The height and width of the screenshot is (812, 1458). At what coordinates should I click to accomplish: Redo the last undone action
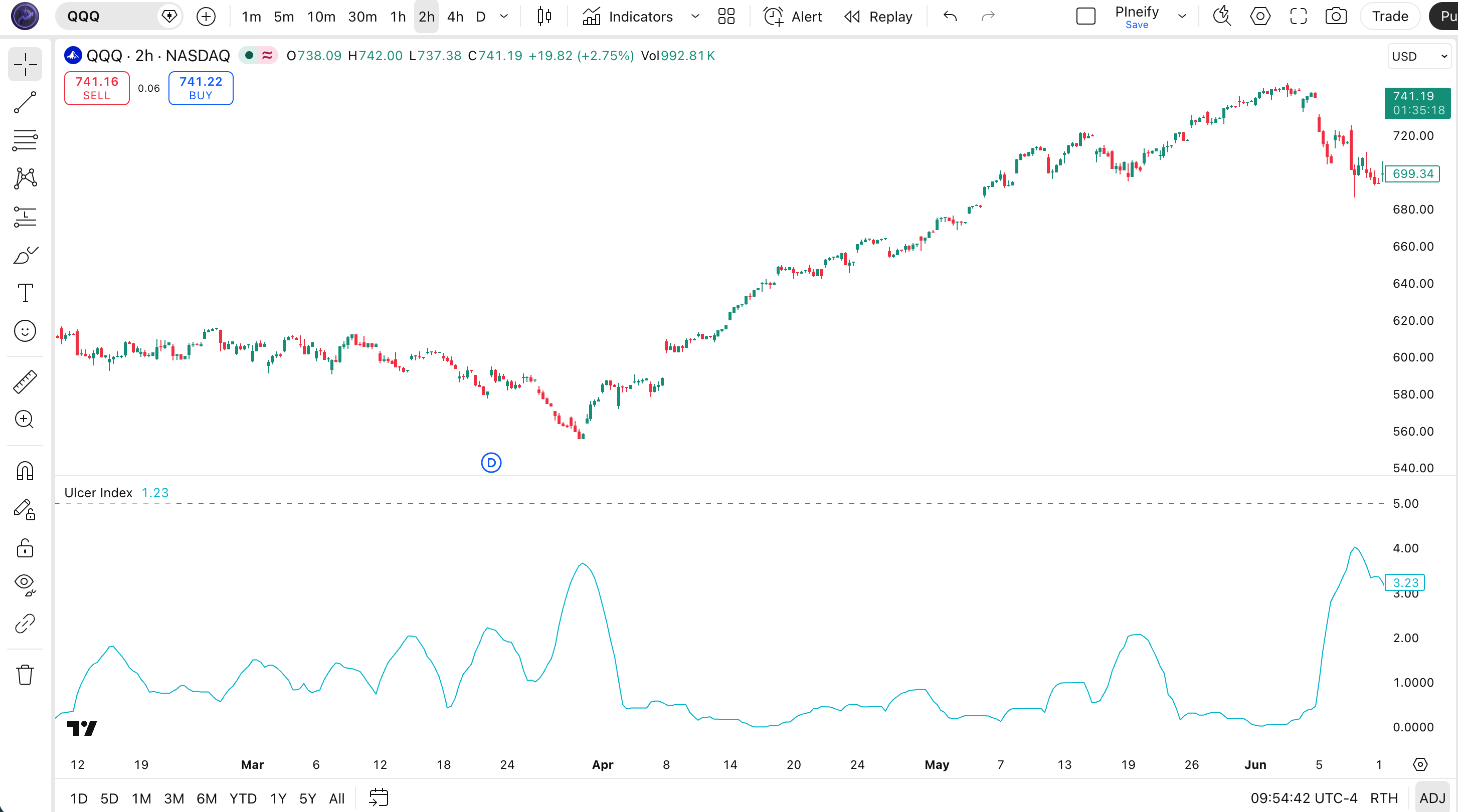988,17
